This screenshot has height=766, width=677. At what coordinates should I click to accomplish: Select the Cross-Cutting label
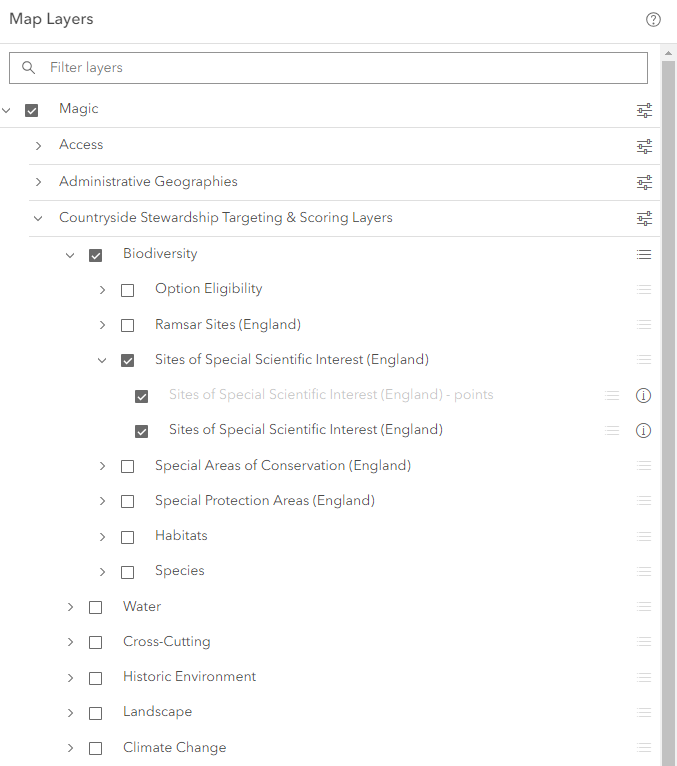click(167, 641)
